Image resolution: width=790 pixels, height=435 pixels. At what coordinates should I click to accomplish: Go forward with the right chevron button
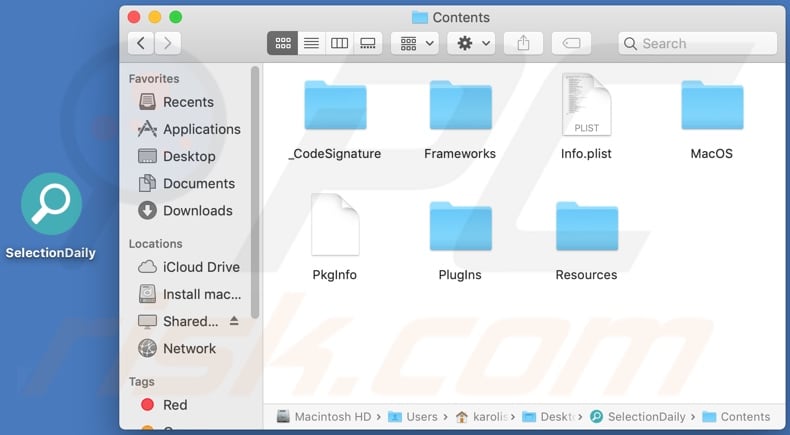(x=168, y=43)
